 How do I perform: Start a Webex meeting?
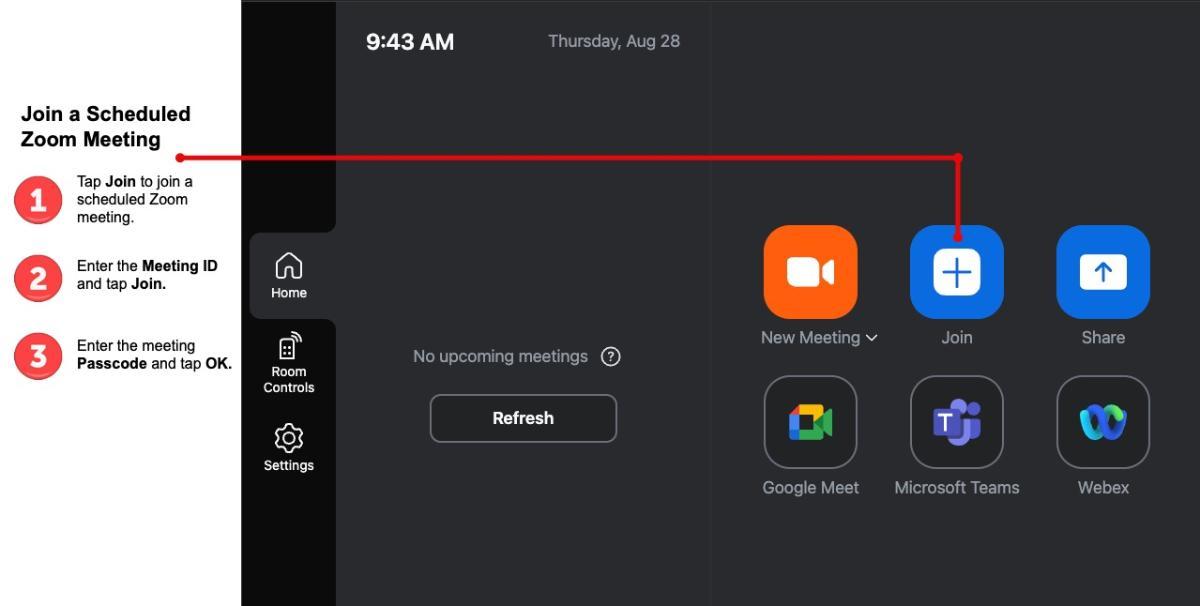pyautogui.click(x=1102, y=422)
